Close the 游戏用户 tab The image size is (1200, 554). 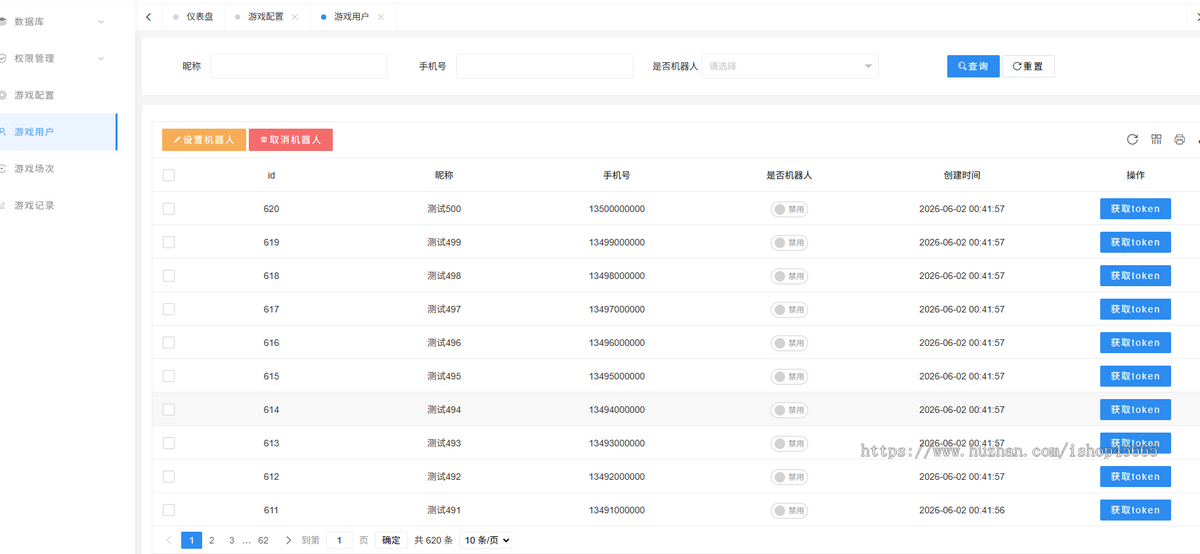click(x=381, y=17)
